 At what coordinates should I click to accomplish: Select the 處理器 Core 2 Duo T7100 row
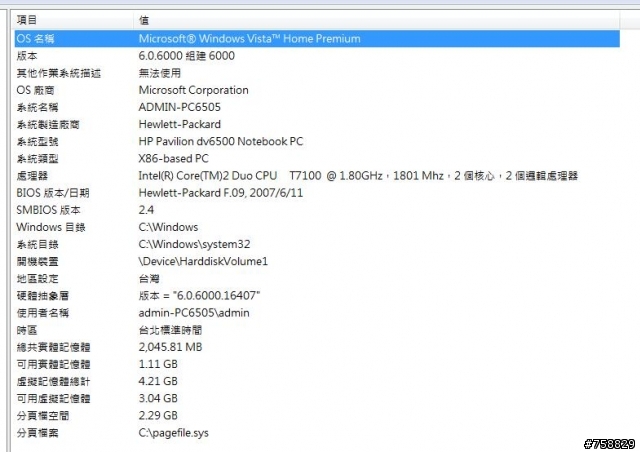[317, 176]
